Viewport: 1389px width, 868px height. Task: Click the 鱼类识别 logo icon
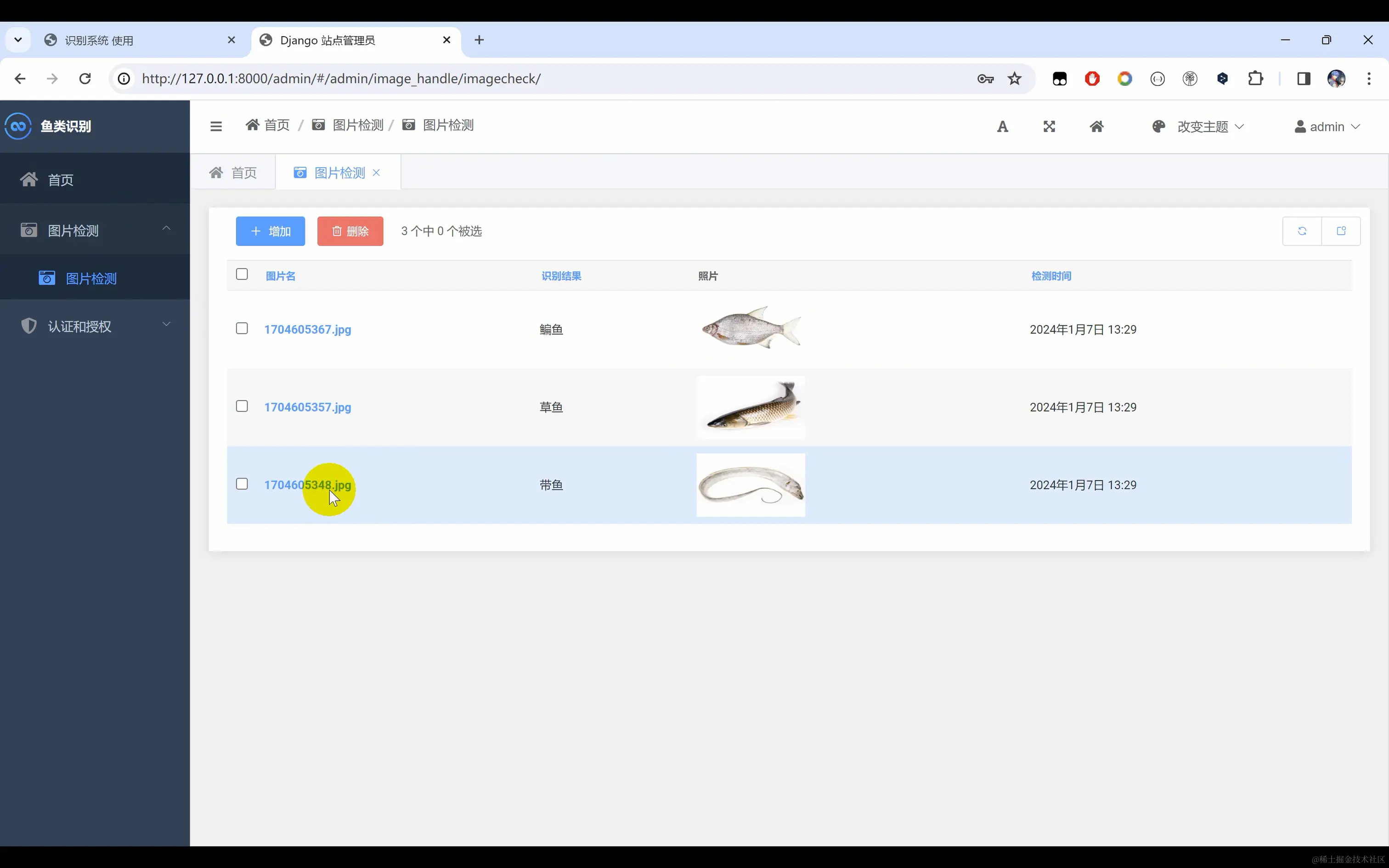click(18, 126)
